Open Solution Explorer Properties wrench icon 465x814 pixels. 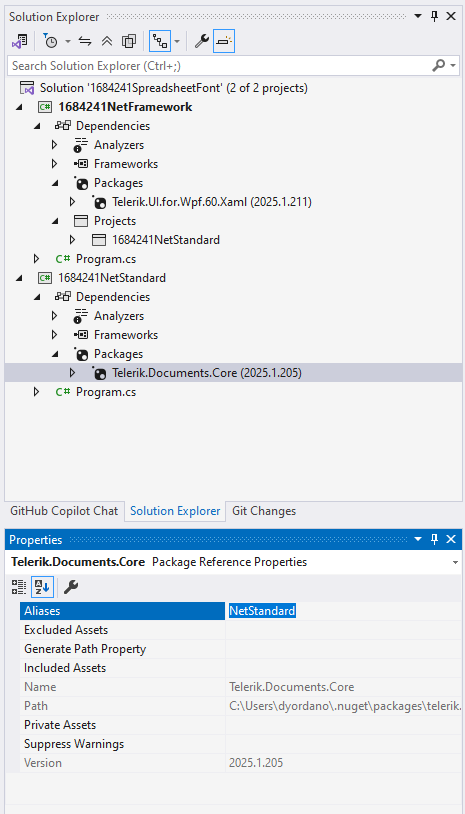[201, 42]
